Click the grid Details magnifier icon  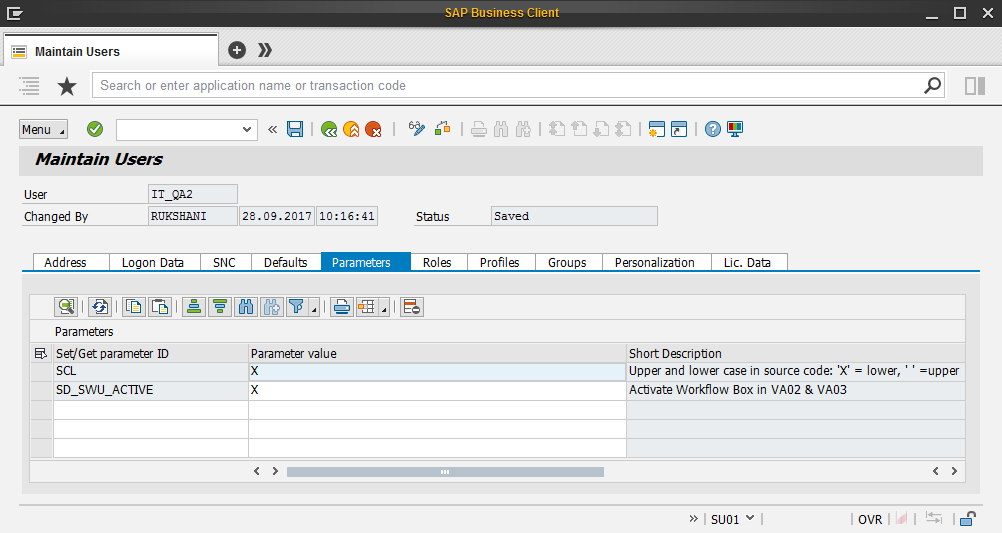click(x=66, y=307)
